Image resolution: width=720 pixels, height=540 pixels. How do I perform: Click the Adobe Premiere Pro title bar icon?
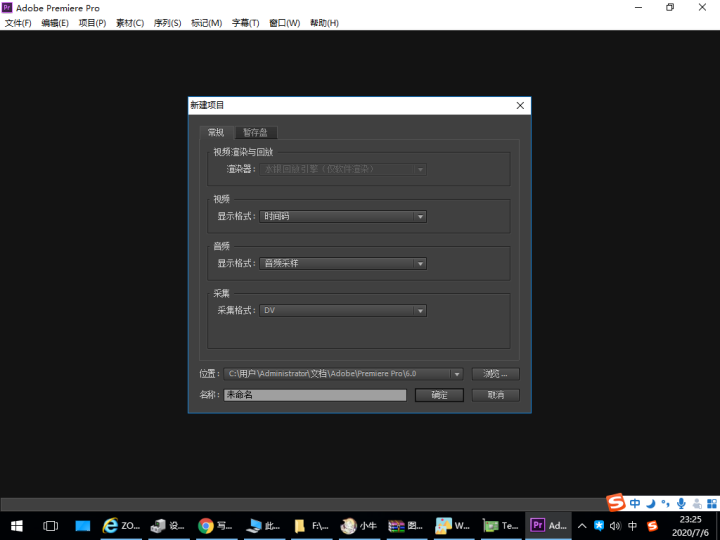tap(7, 7)
